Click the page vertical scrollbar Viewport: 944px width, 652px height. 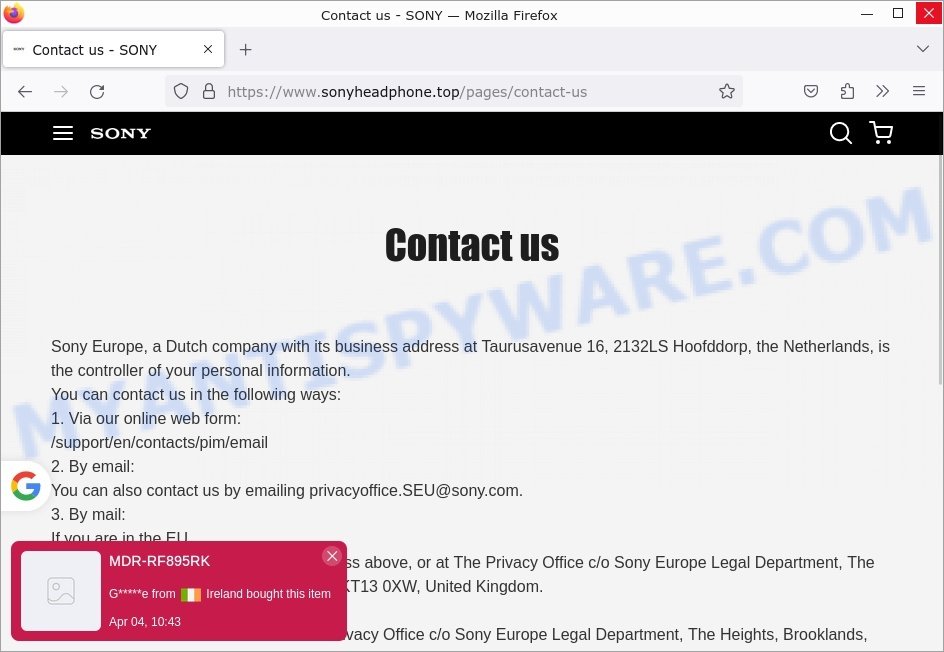pos(940,270)
